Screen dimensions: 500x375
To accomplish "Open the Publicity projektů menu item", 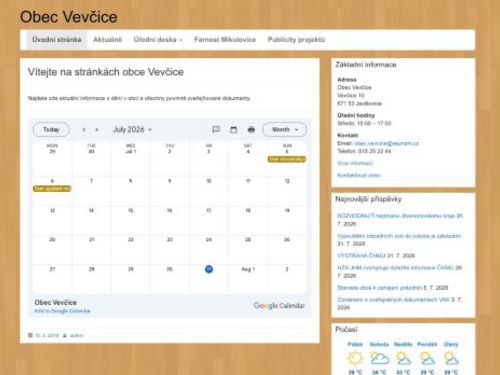I will tap(296, 40).
